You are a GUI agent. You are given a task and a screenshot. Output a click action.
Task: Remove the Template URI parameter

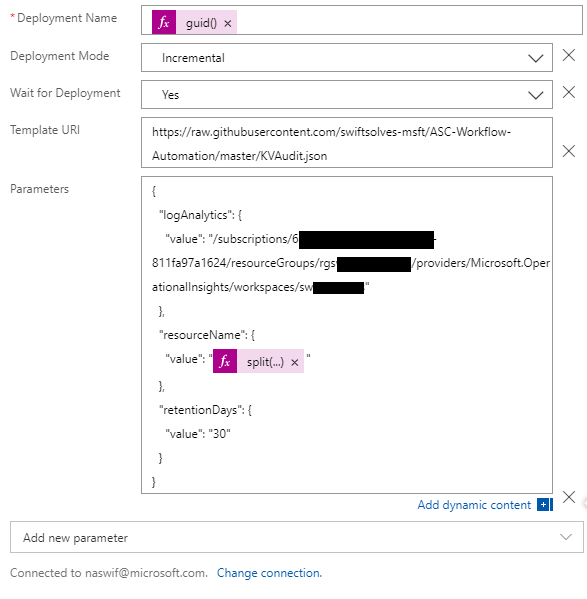pos(569,151)
